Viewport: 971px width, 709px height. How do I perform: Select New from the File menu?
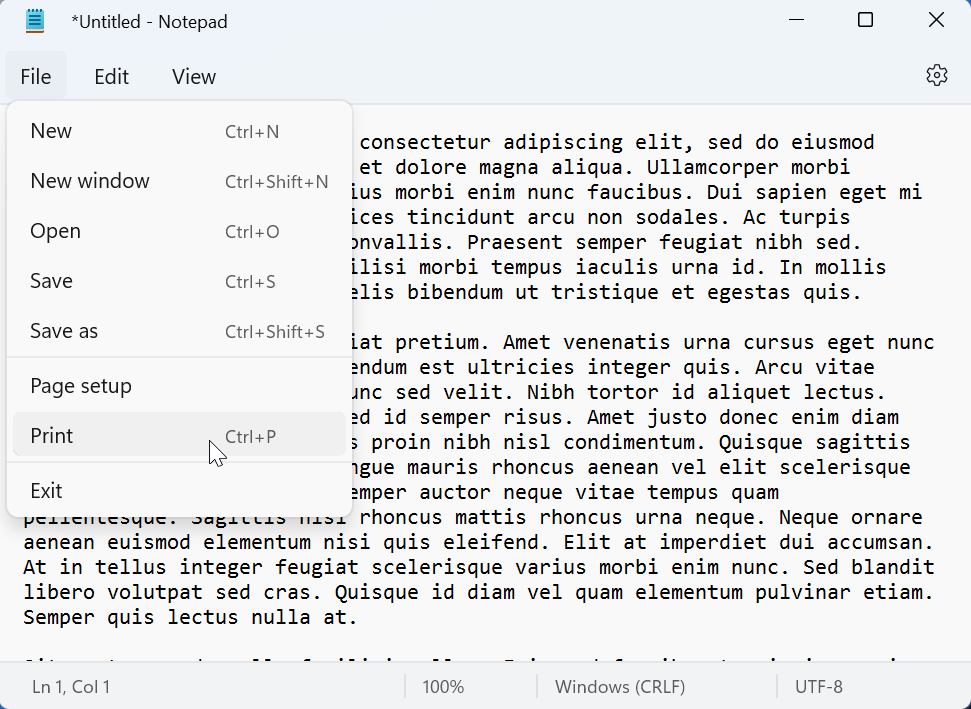point(52,131)
